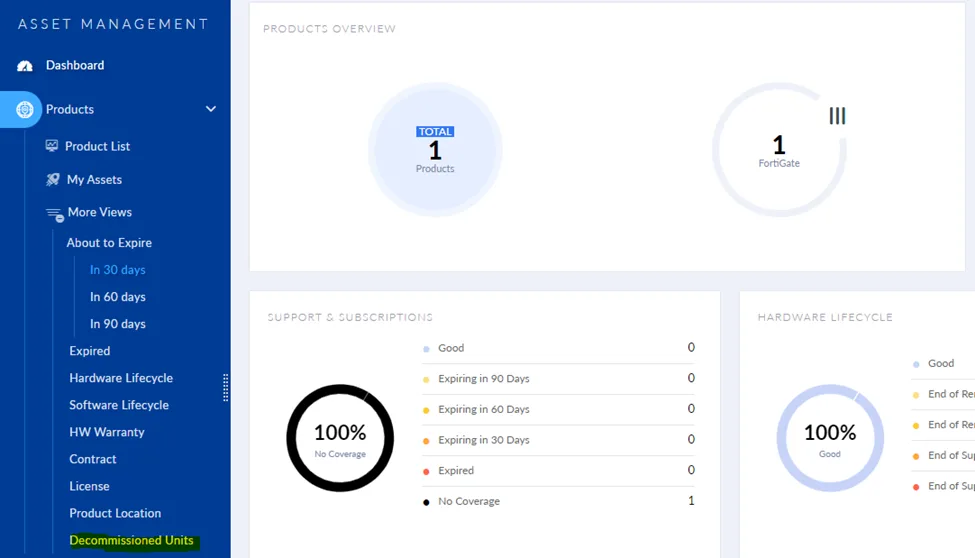Select About to Expire tree item

point(109,243)
